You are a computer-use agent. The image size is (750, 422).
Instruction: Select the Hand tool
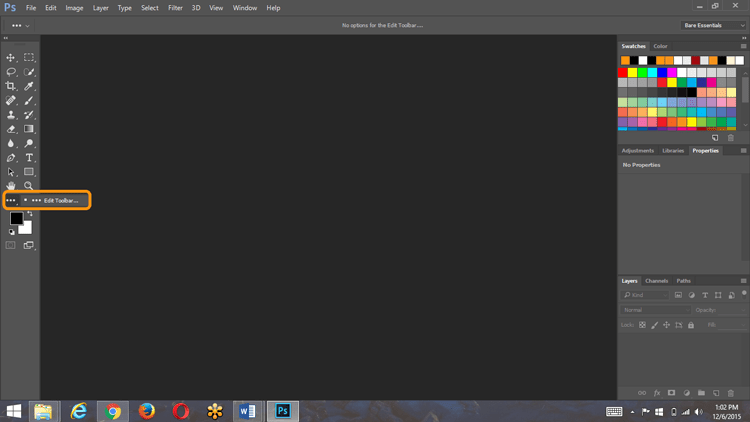coord(11,186)
